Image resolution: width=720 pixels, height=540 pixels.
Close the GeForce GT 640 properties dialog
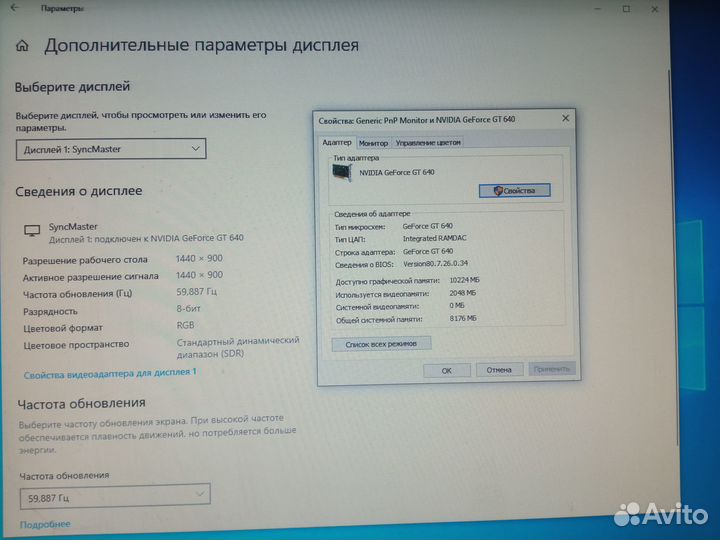566,118
